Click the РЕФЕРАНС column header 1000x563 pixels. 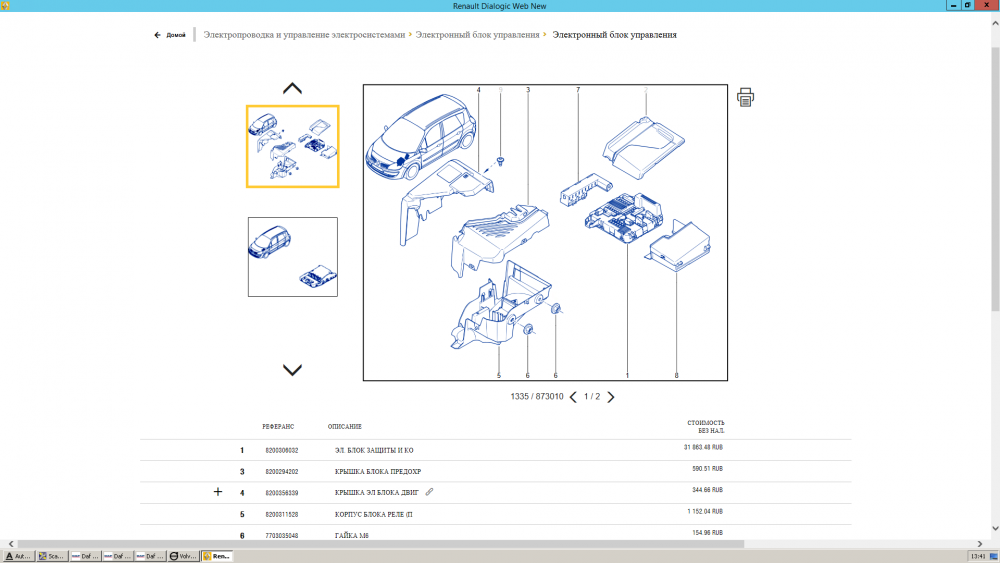[278, 427]
